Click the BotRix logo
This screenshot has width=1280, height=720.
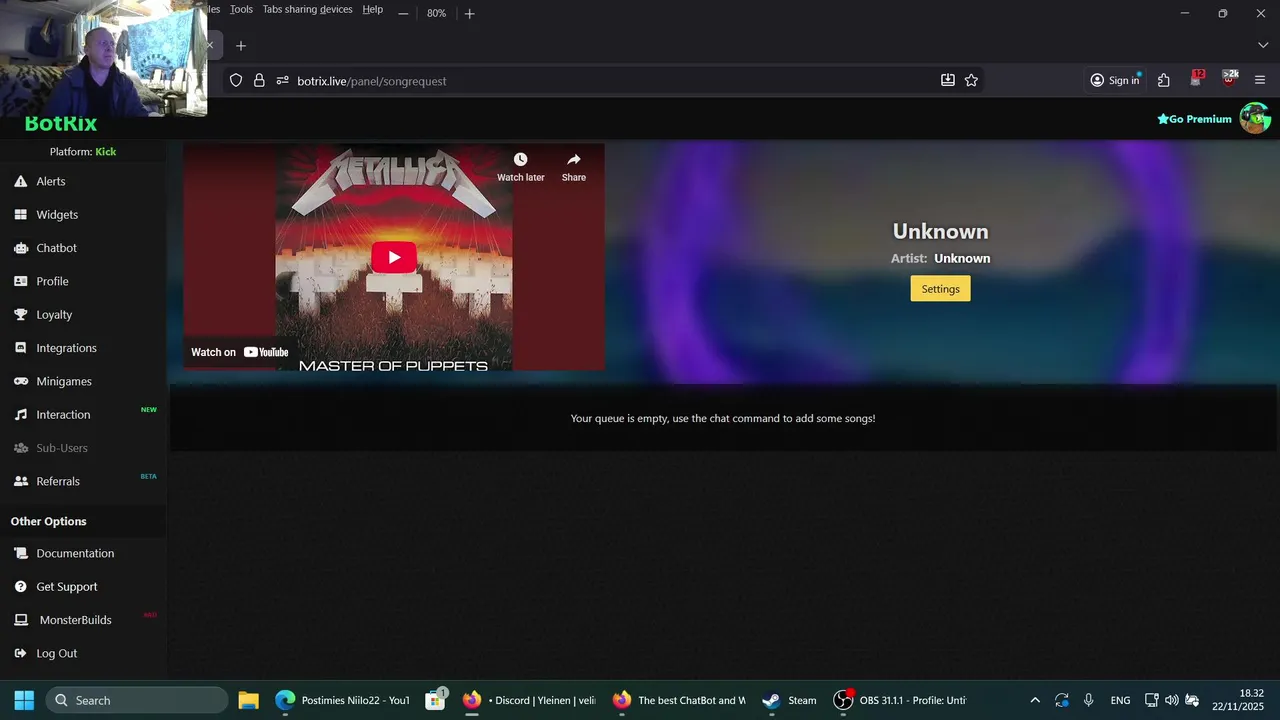click(x=61, y=124)
